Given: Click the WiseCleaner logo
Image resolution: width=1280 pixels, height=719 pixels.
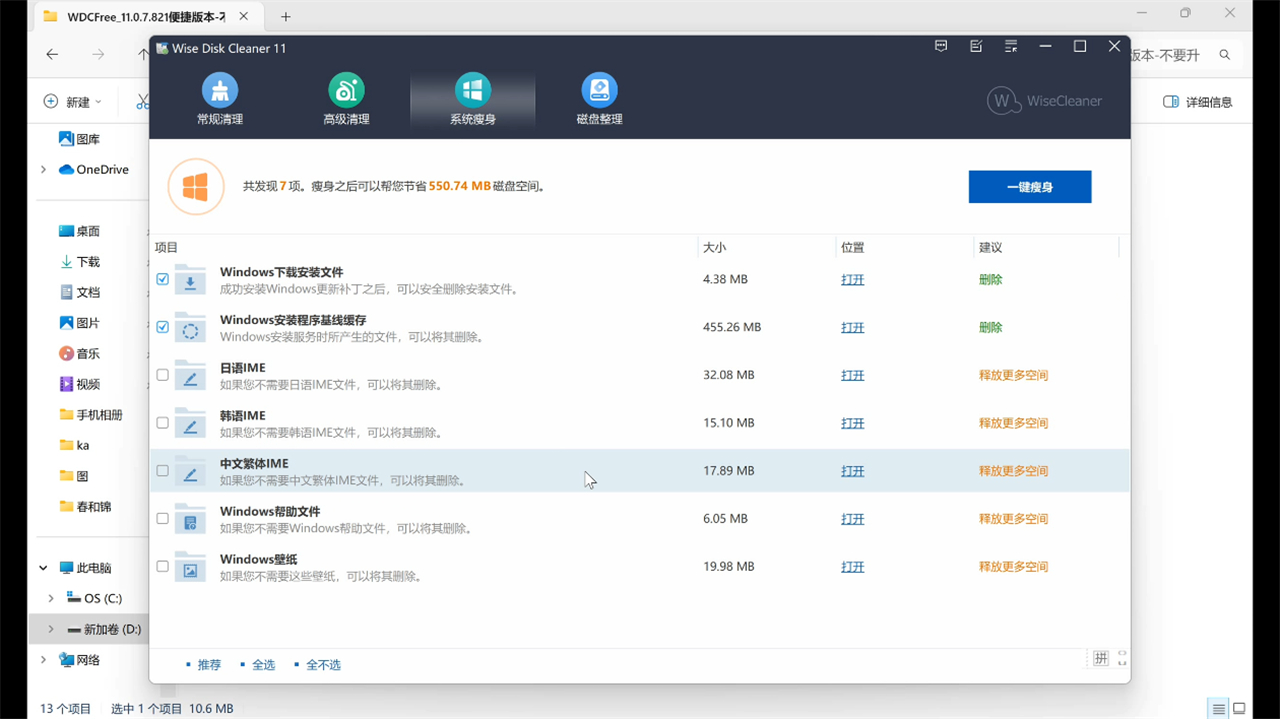Looking at the screenshot, I should pos(1044,100).
